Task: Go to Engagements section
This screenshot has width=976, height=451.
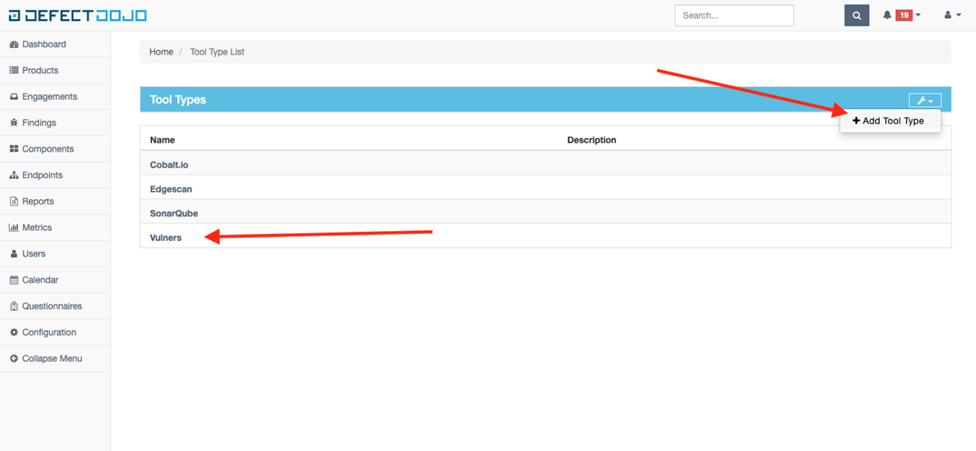Action: coord(50,97)
